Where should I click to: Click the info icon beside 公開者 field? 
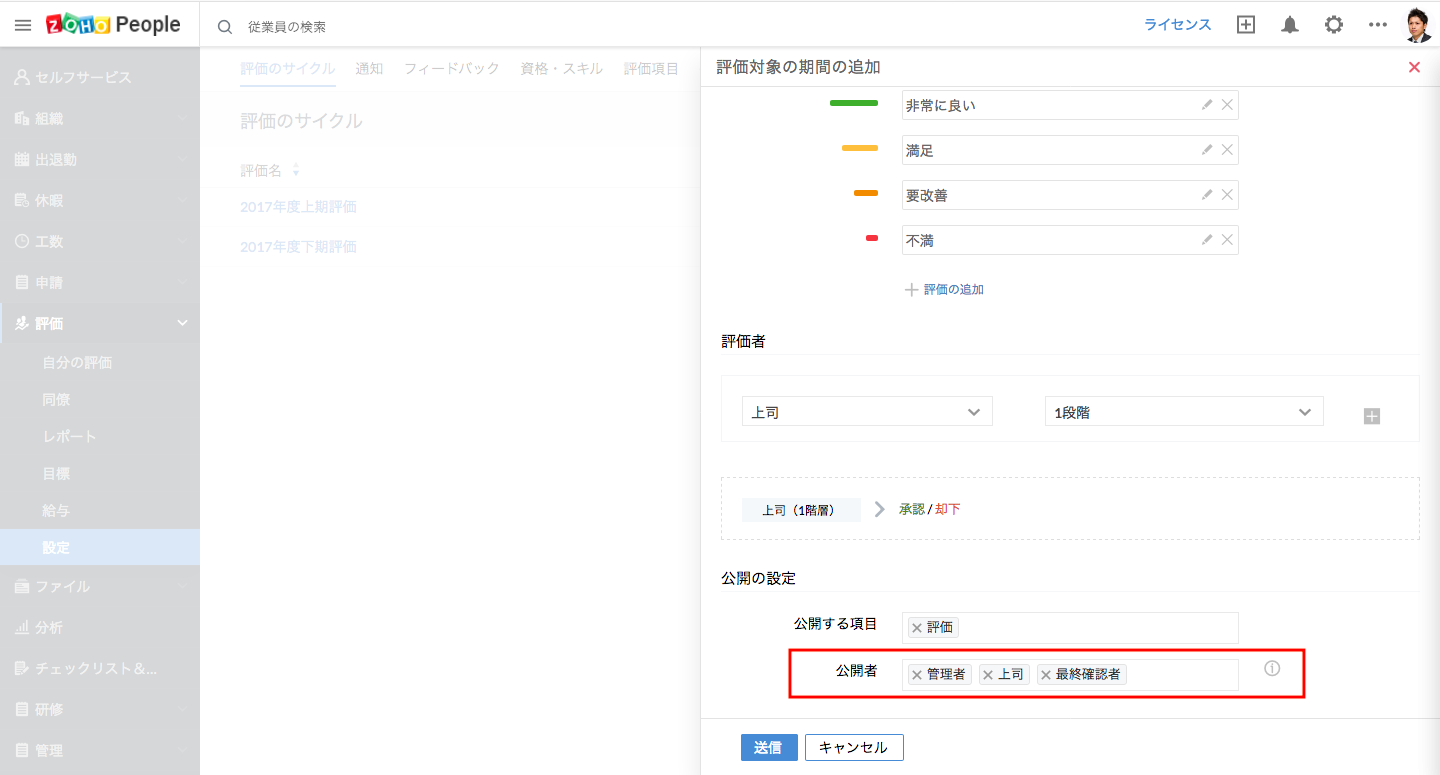coord(1272,669)
